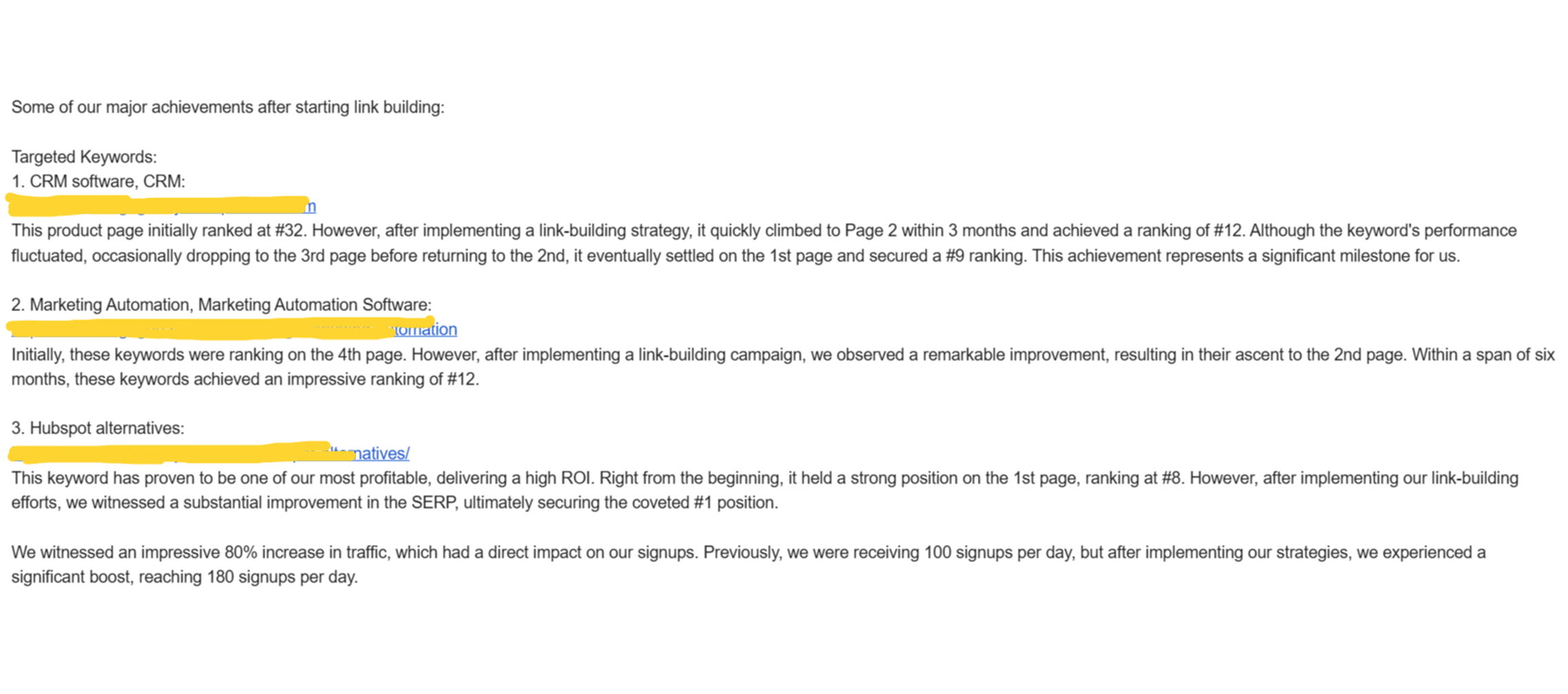1568x694 pixels.
Task: Click the "3. Hubspot alternatives:" heading
Action: click(98, 428)
